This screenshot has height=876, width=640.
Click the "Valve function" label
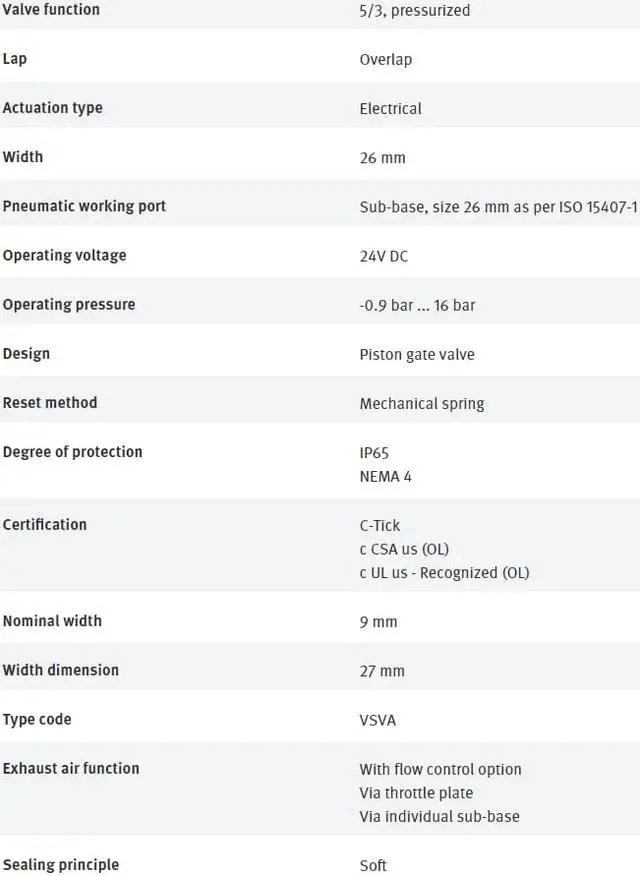51,10
